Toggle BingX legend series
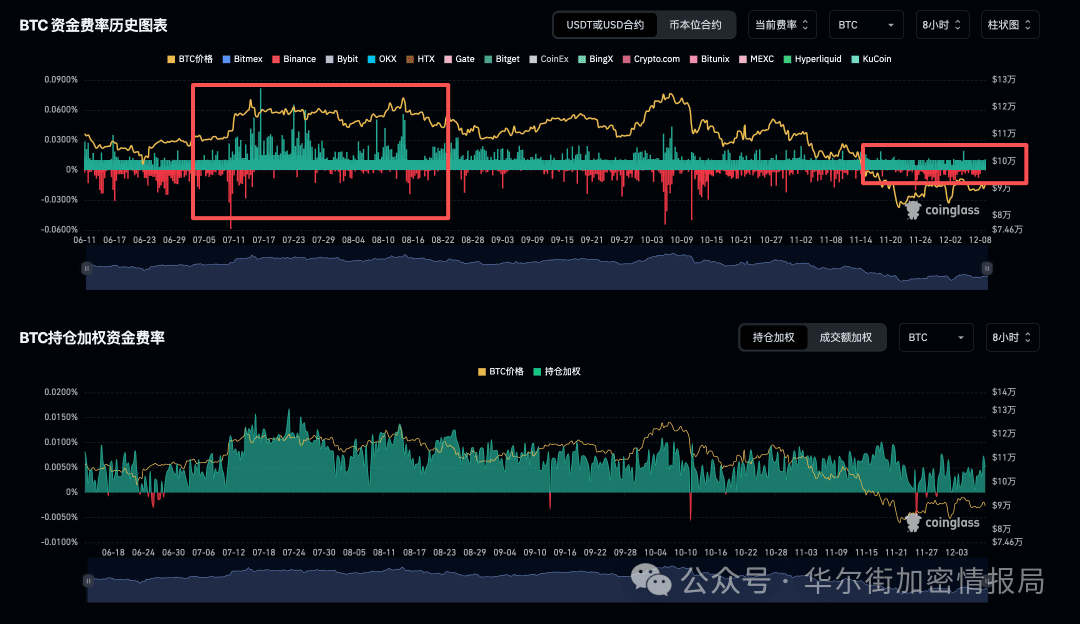1080x624 pixels. [x=596, y=59]
